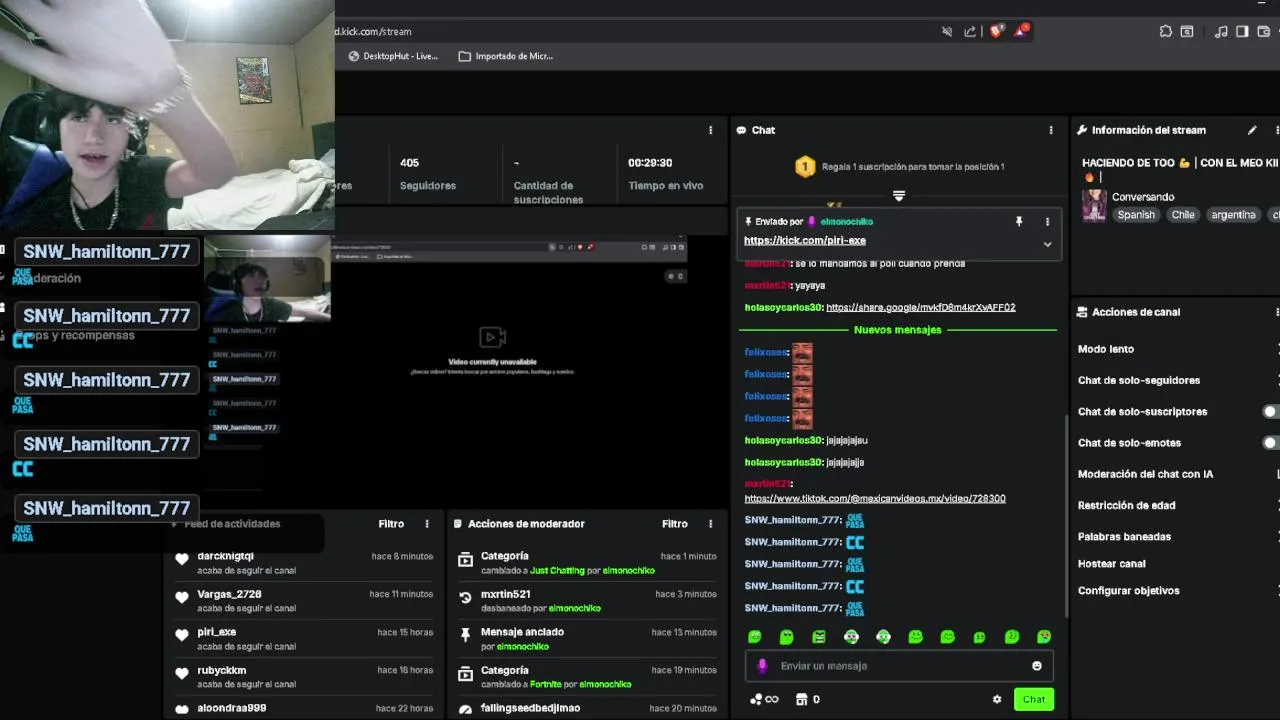The height and width of the screenshot is (720, 1280).
Task: Click the settings gear in chat footer
Action: [x=996, y=700]
